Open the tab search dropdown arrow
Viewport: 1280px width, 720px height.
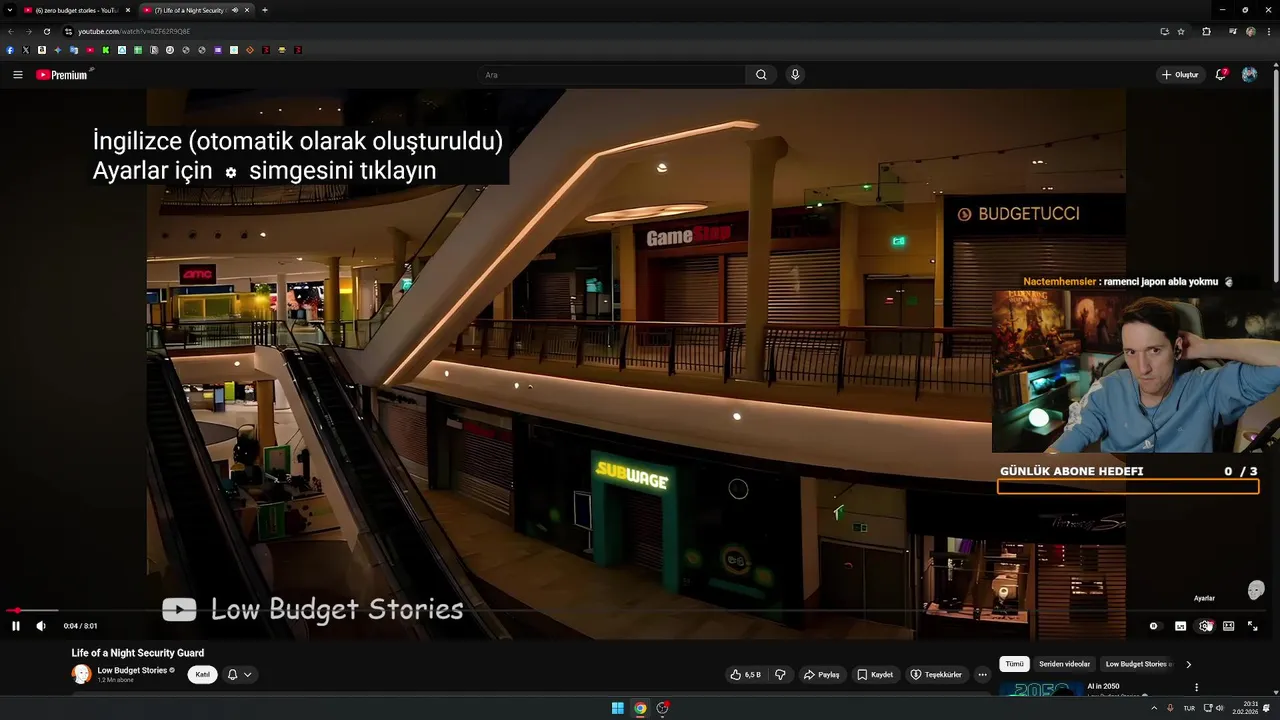coord(11,10)
